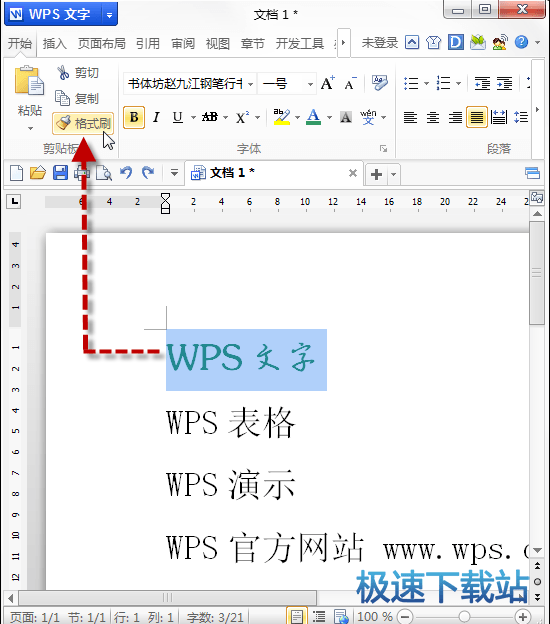The height and width of the screenshot is (624, 550).
Task: Toggle Underline formatting
Action: coord(177,117)
